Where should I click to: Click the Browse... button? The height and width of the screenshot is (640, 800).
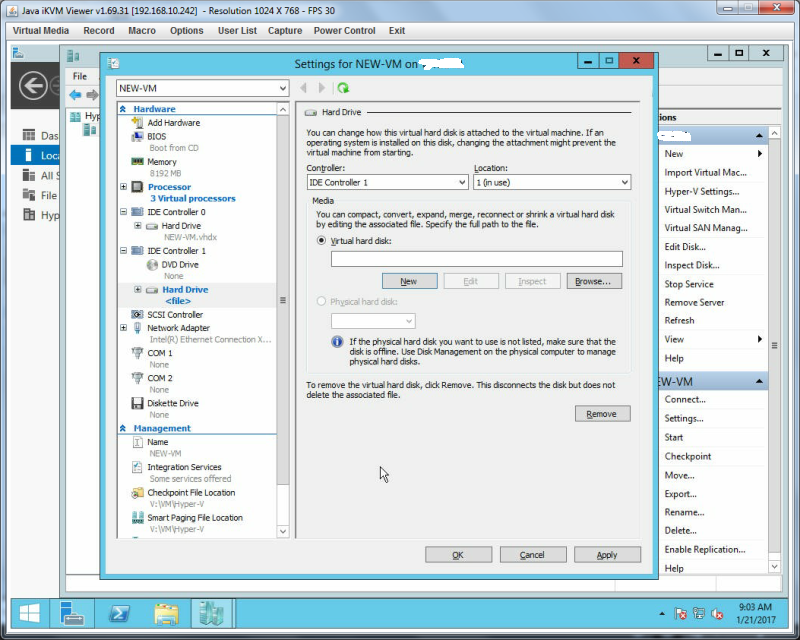pos(594,281)
